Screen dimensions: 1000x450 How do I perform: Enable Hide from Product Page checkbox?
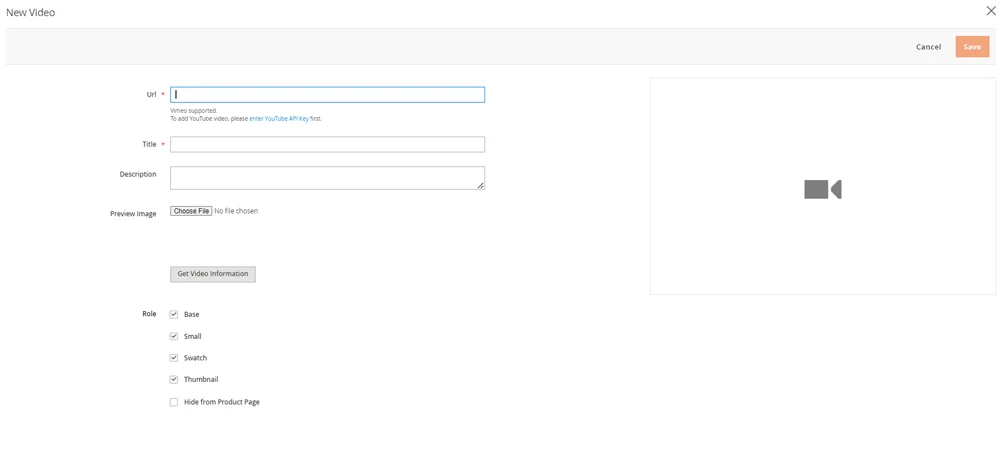click(173, 402)
